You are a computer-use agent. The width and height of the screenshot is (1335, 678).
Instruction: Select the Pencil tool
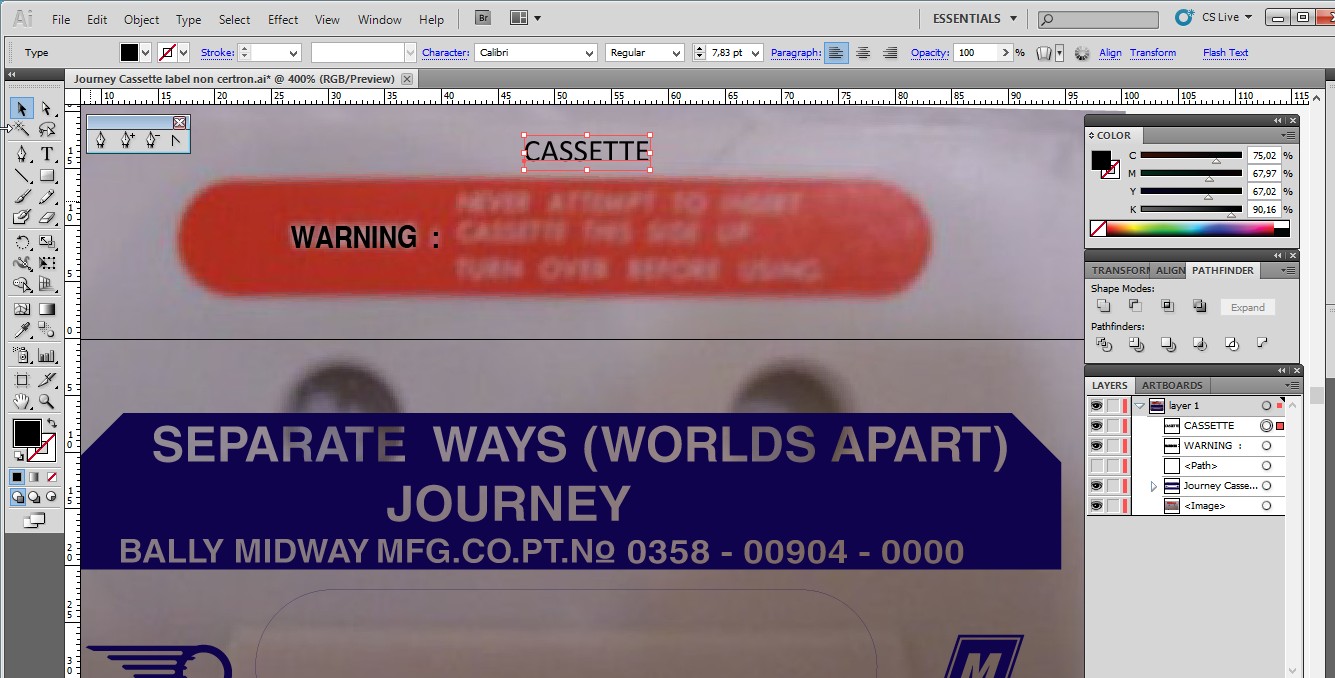[x=47, y=197]
